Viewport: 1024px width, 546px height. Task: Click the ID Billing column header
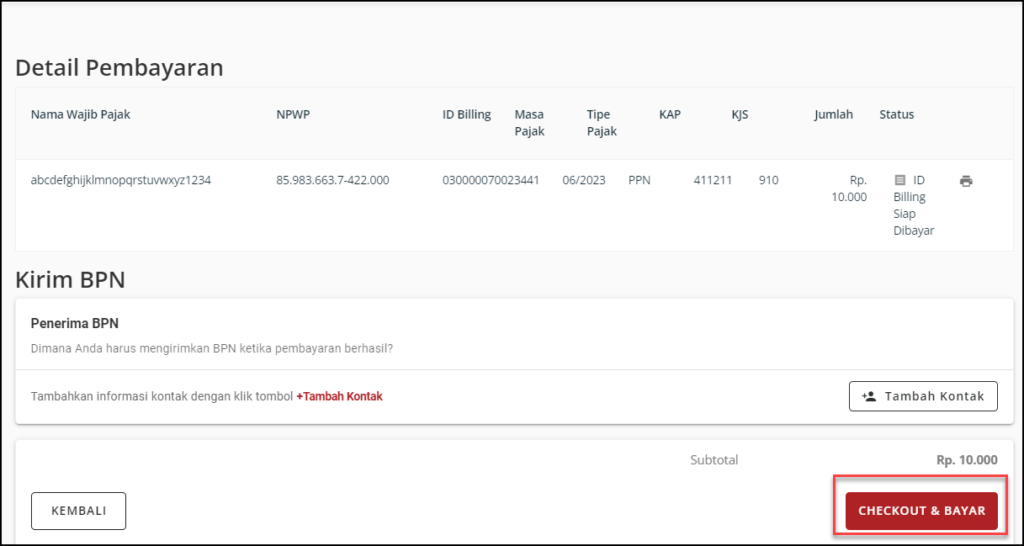pyautogui.click(x=466, y=115)
